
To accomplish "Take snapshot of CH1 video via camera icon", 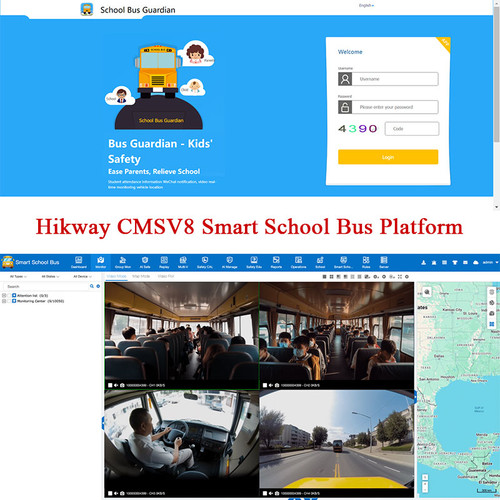I will (122, 385).
